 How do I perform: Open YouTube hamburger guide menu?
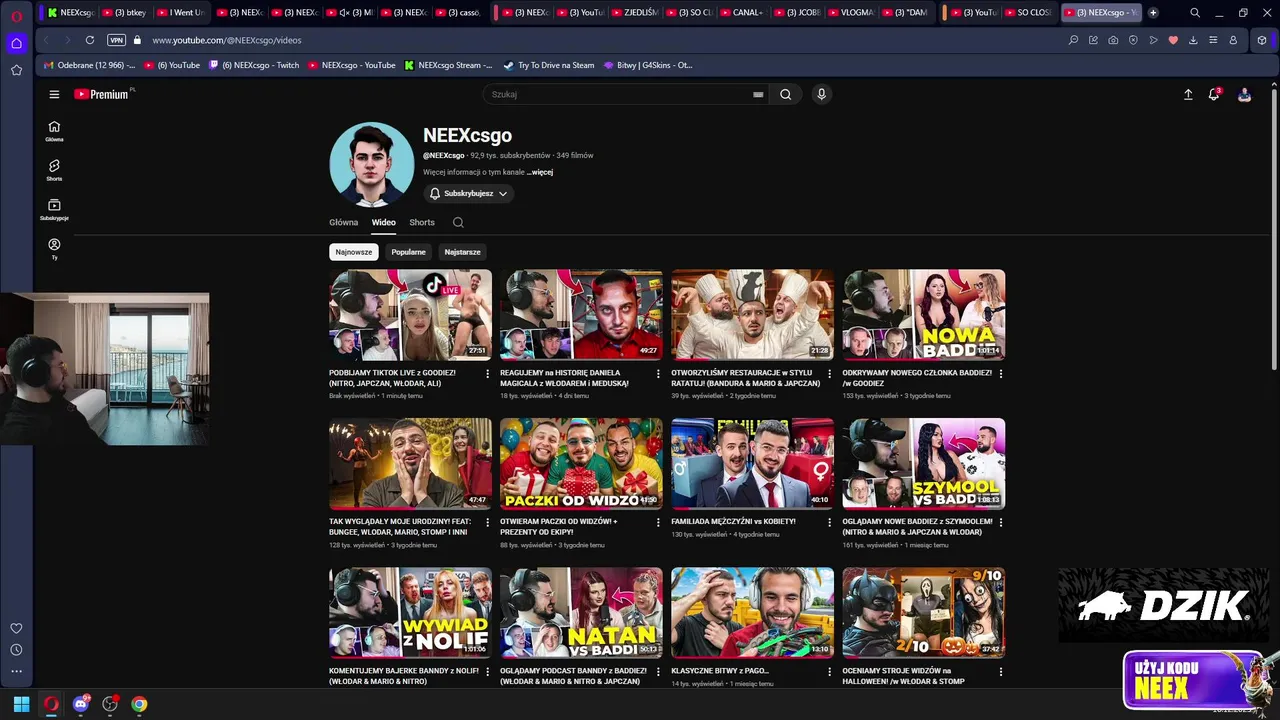[54, 94]
